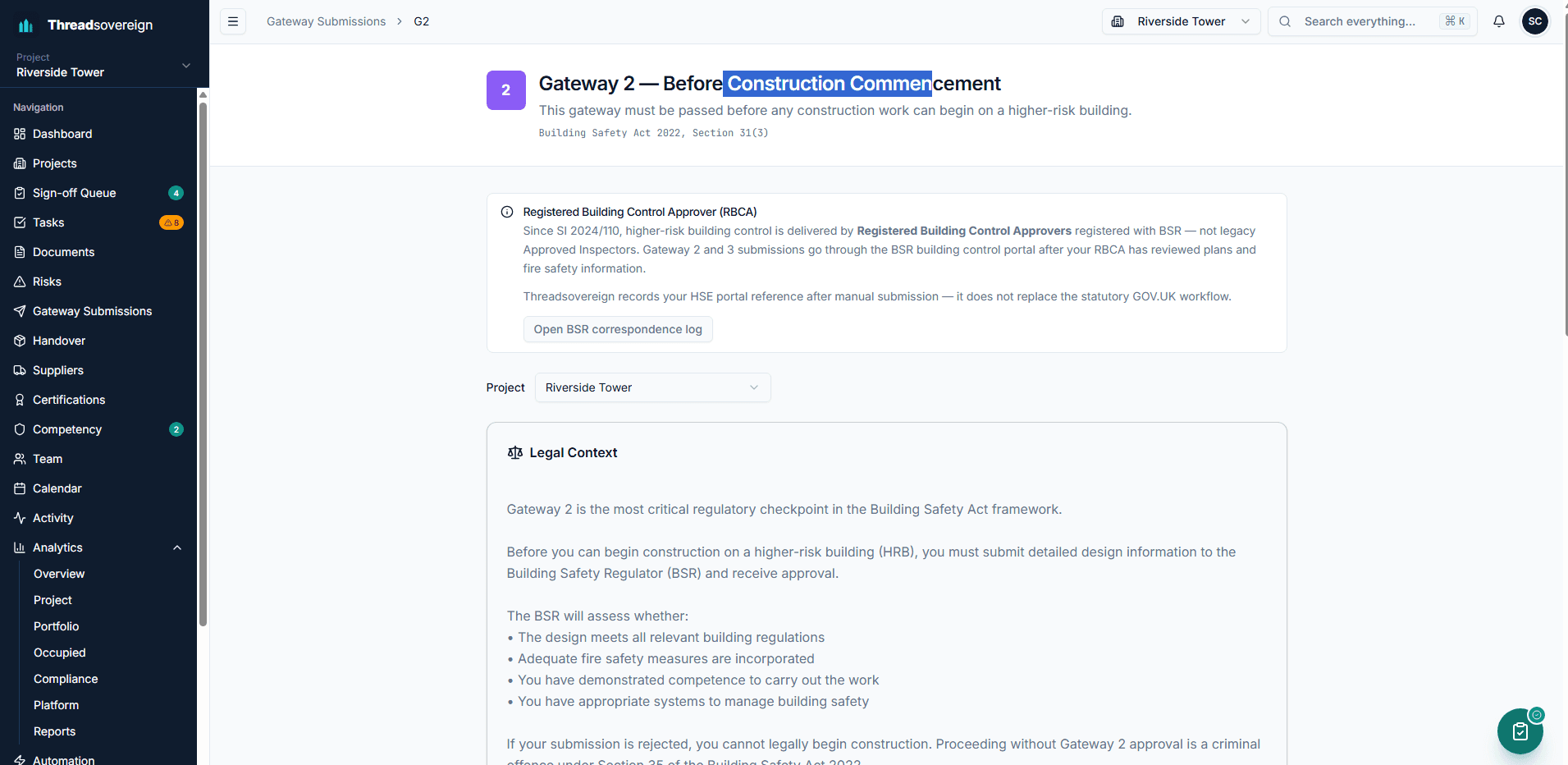Click the Legal Context scales icon
The width and height of the screenshot is (1568, 765).
pyautogui.click(x=515, y=452)
